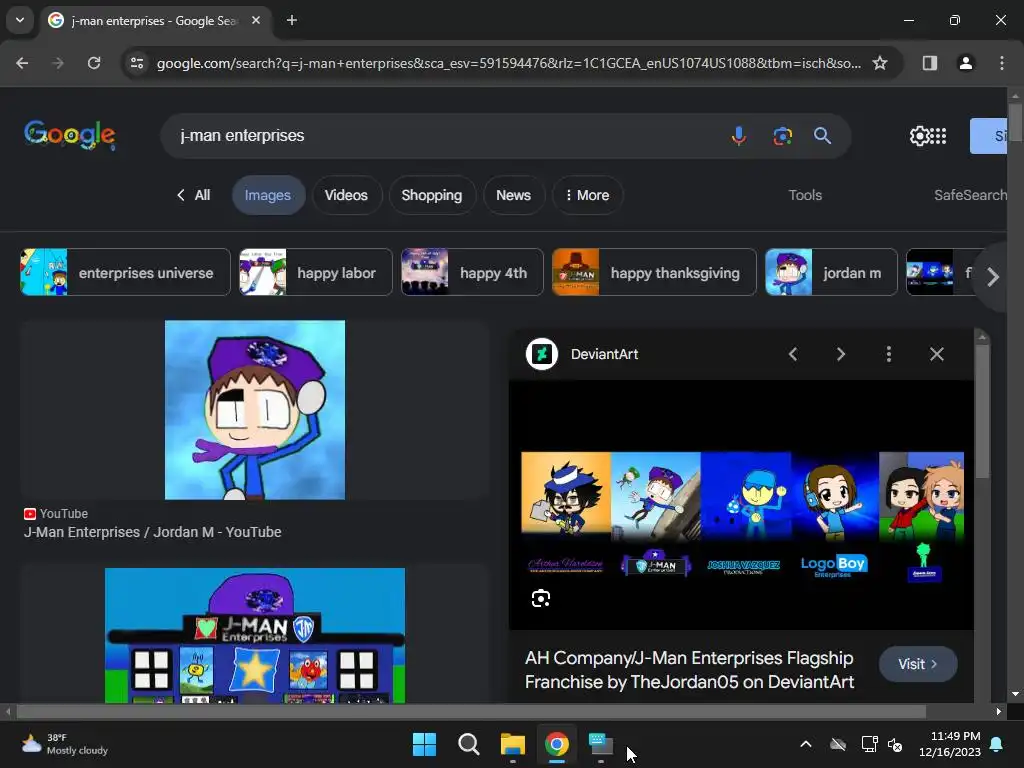This screenshot has width=1024, height=768.
Task: Filter by enterprises universe chip
Action: [x=125, y=272]
